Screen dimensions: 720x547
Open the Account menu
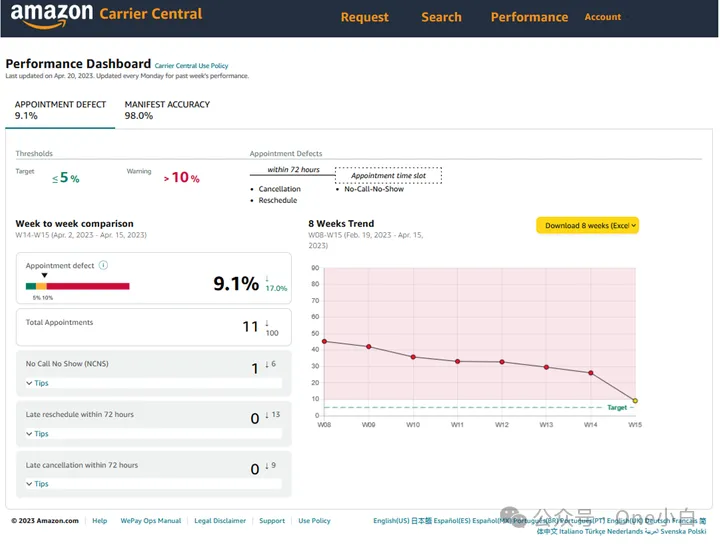pyautogui.click(x=602, y=17)
